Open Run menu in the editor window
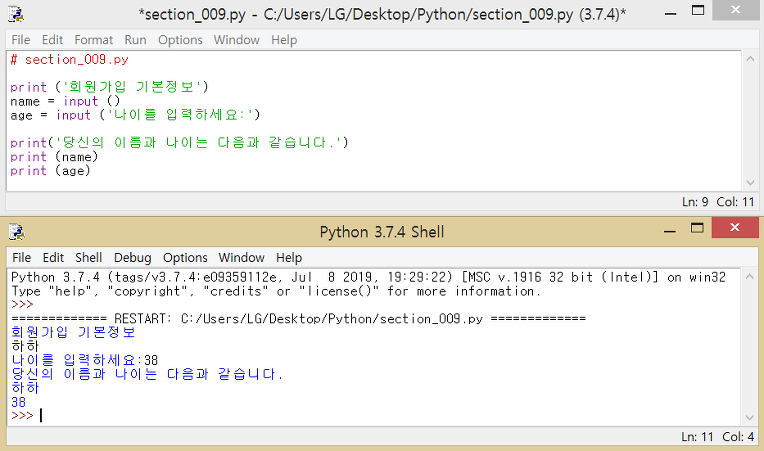The width and height of the screenshot is (764, 451). [135, 40]
